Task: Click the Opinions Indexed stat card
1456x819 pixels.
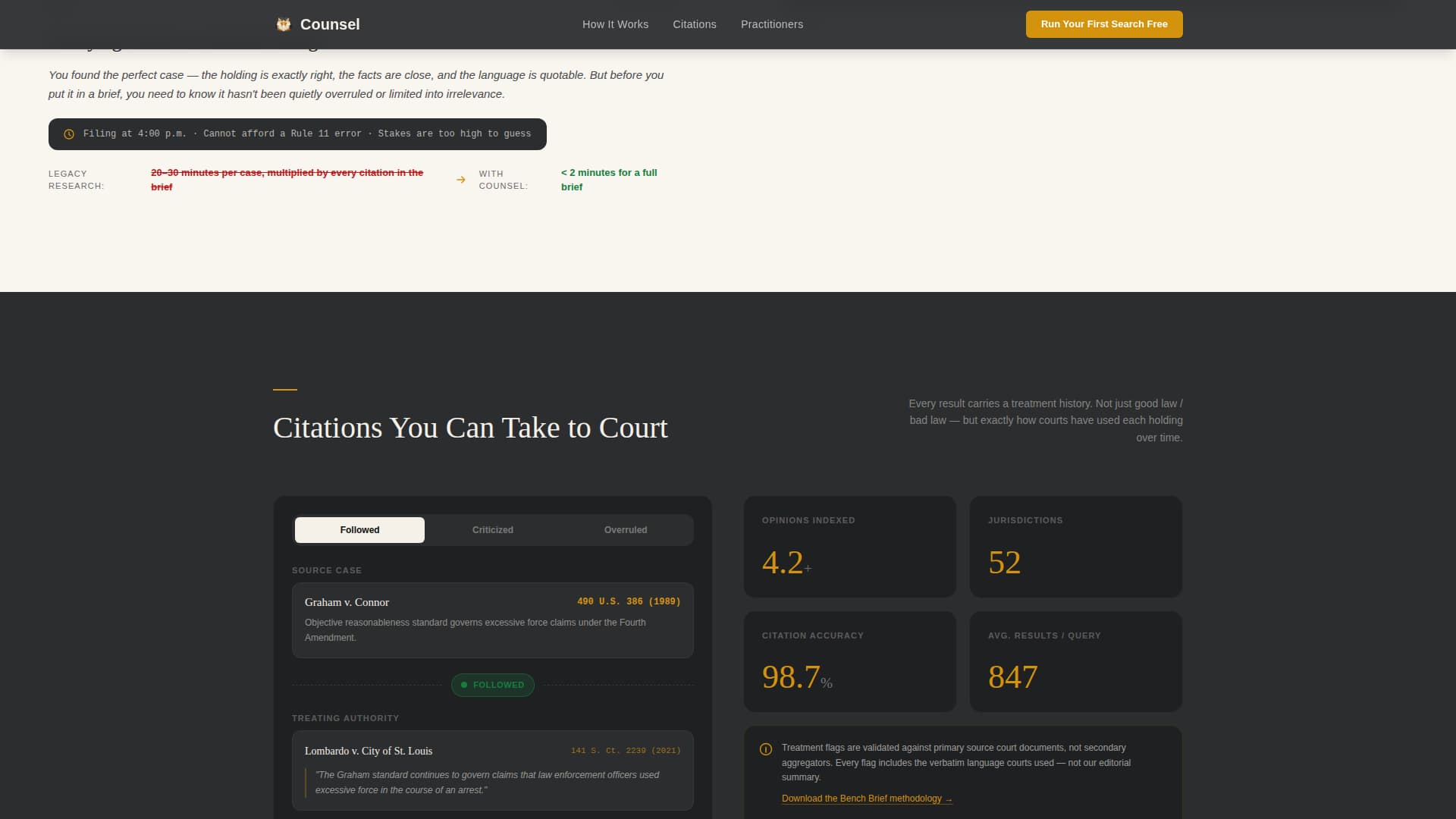Action: tap(849, 546)
